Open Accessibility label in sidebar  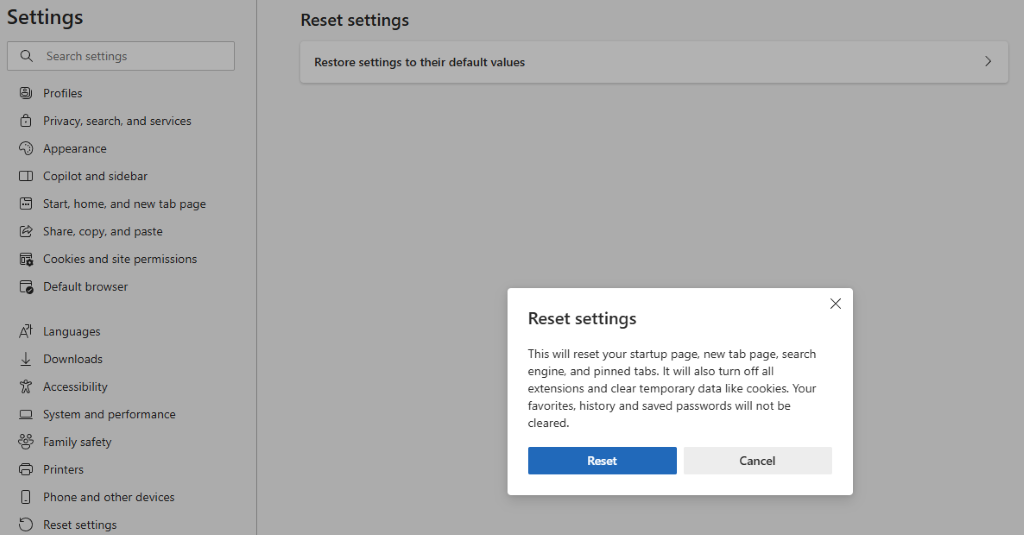click(75, 387)
